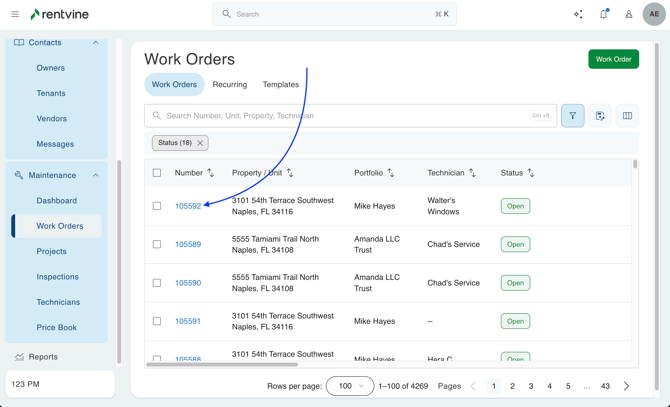Switch to the Recurring tab
The height and width of the screenshot is (407, 670).
click(x=229, y=85)
